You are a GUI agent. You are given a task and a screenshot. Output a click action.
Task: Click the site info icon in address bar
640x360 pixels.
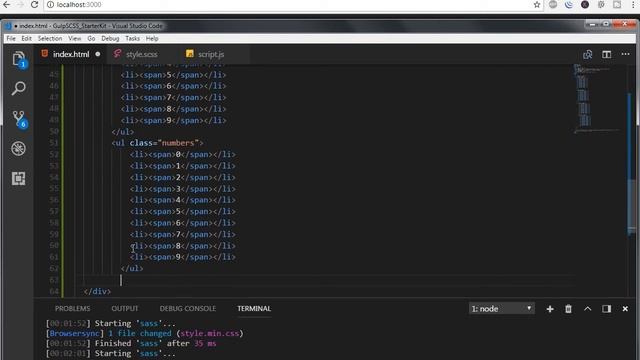[x=50, y=5]
